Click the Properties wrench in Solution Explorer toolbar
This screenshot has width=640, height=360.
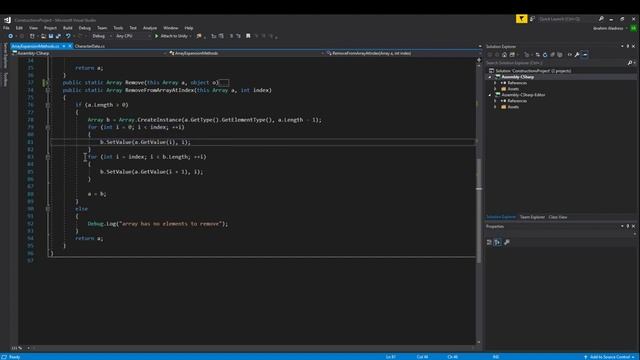577,55
